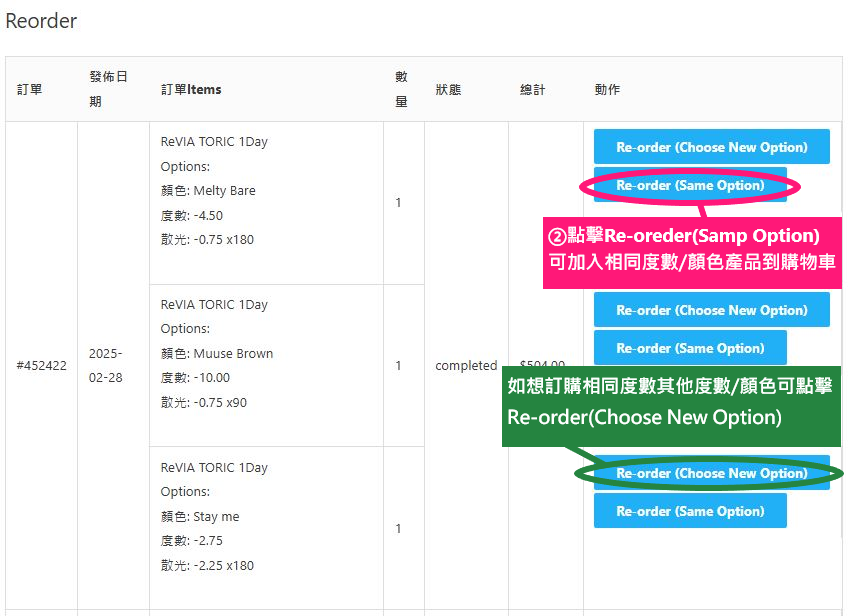This screenshot has height=616, width=852.
Task: Click "ReVIA TORIC 1Day" above Melty Bare
Action: coord(214,142)
